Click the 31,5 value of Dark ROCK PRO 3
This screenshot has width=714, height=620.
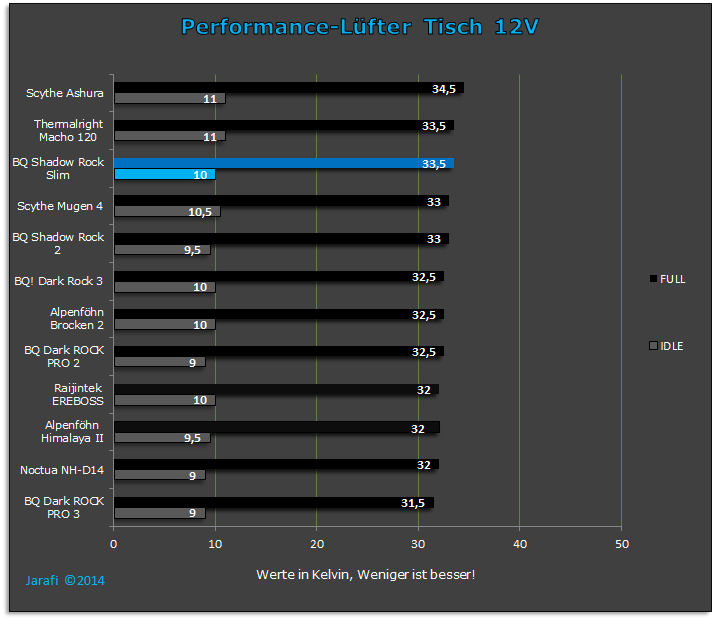pyautogui.click(x=413, y=503)
